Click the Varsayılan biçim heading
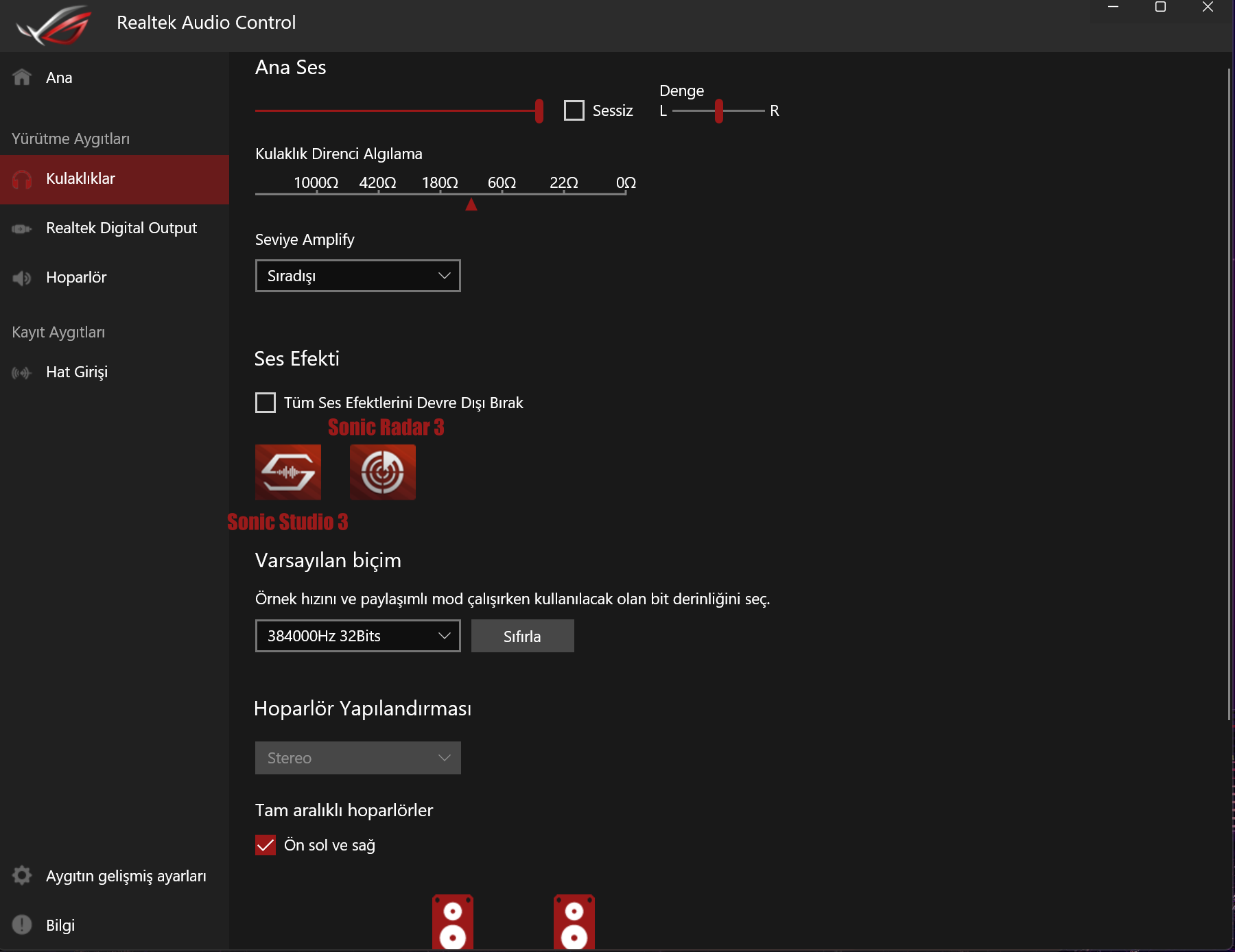The image size is (1235, 952). [328, 560]
